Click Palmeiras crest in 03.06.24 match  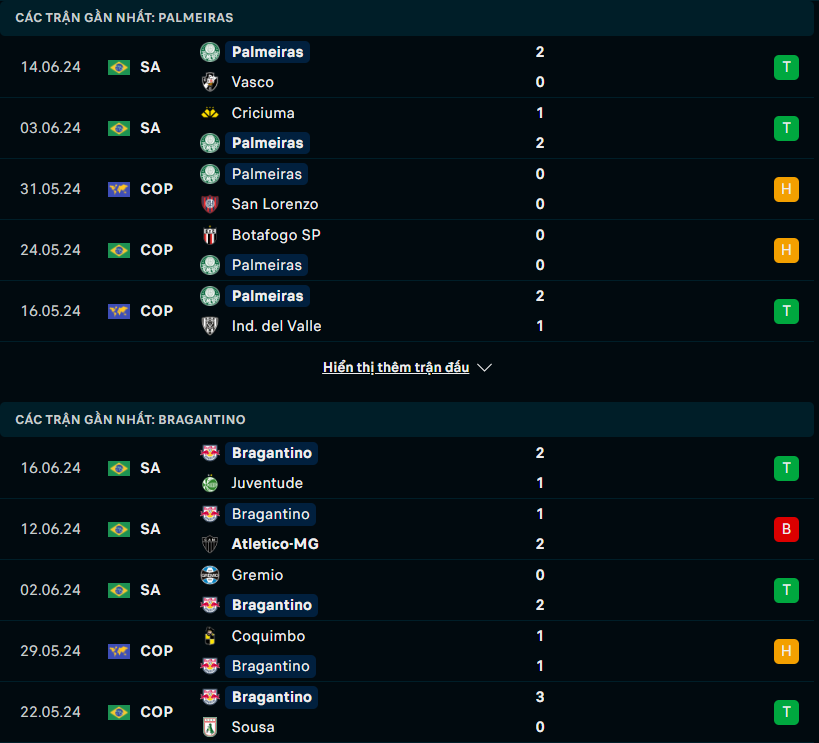[210, 143]
